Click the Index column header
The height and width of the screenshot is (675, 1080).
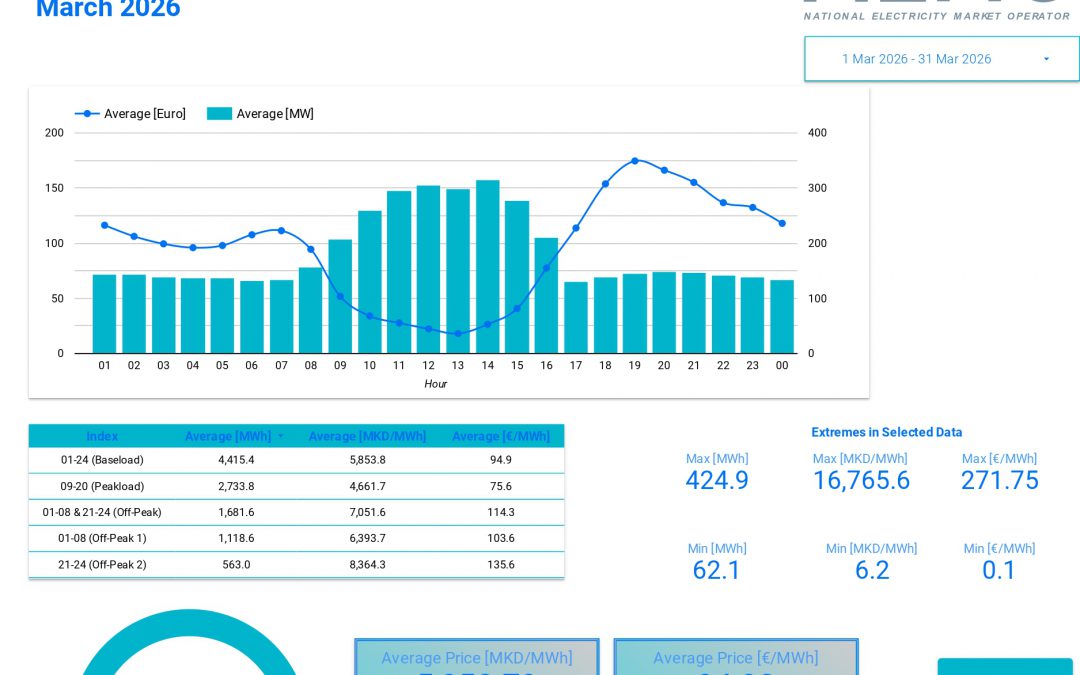[102, 436]
